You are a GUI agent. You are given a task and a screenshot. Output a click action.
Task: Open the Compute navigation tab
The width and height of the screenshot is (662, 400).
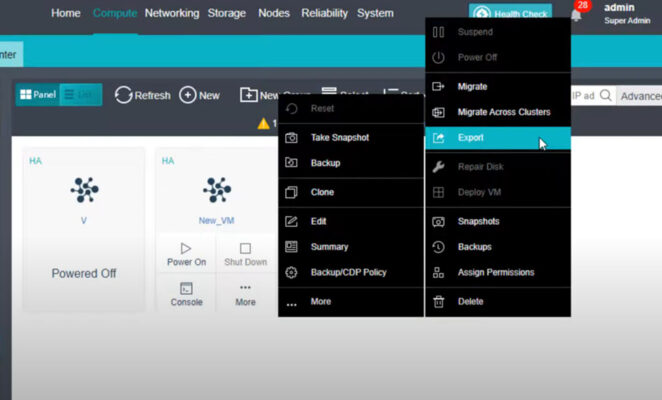click(115, 13)
